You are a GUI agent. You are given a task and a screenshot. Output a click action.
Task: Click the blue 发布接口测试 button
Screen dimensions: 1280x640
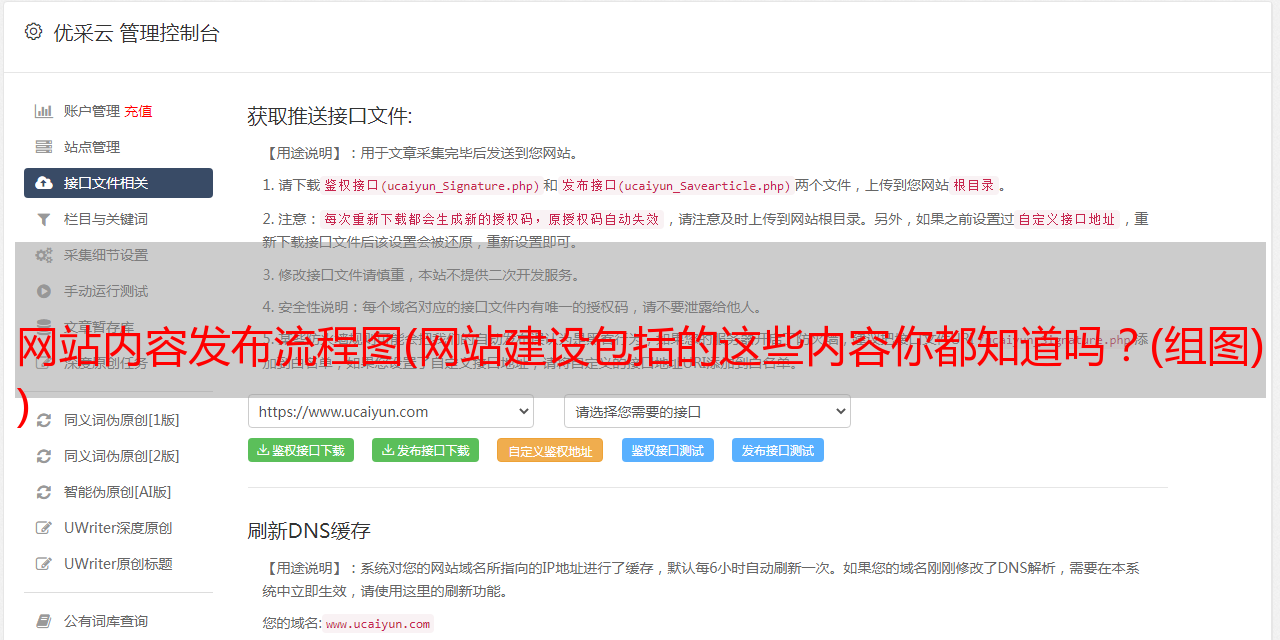778,450
